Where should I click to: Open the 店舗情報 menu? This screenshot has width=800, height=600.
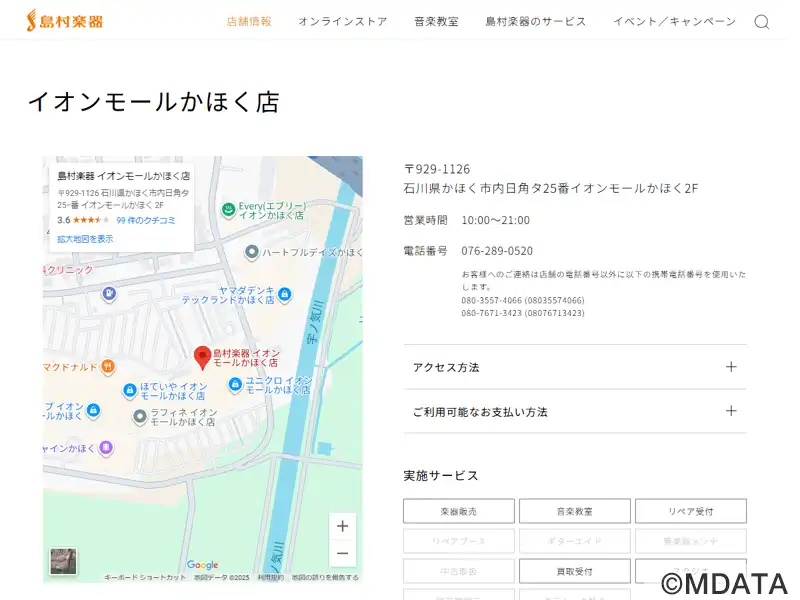tap(249, 21)
